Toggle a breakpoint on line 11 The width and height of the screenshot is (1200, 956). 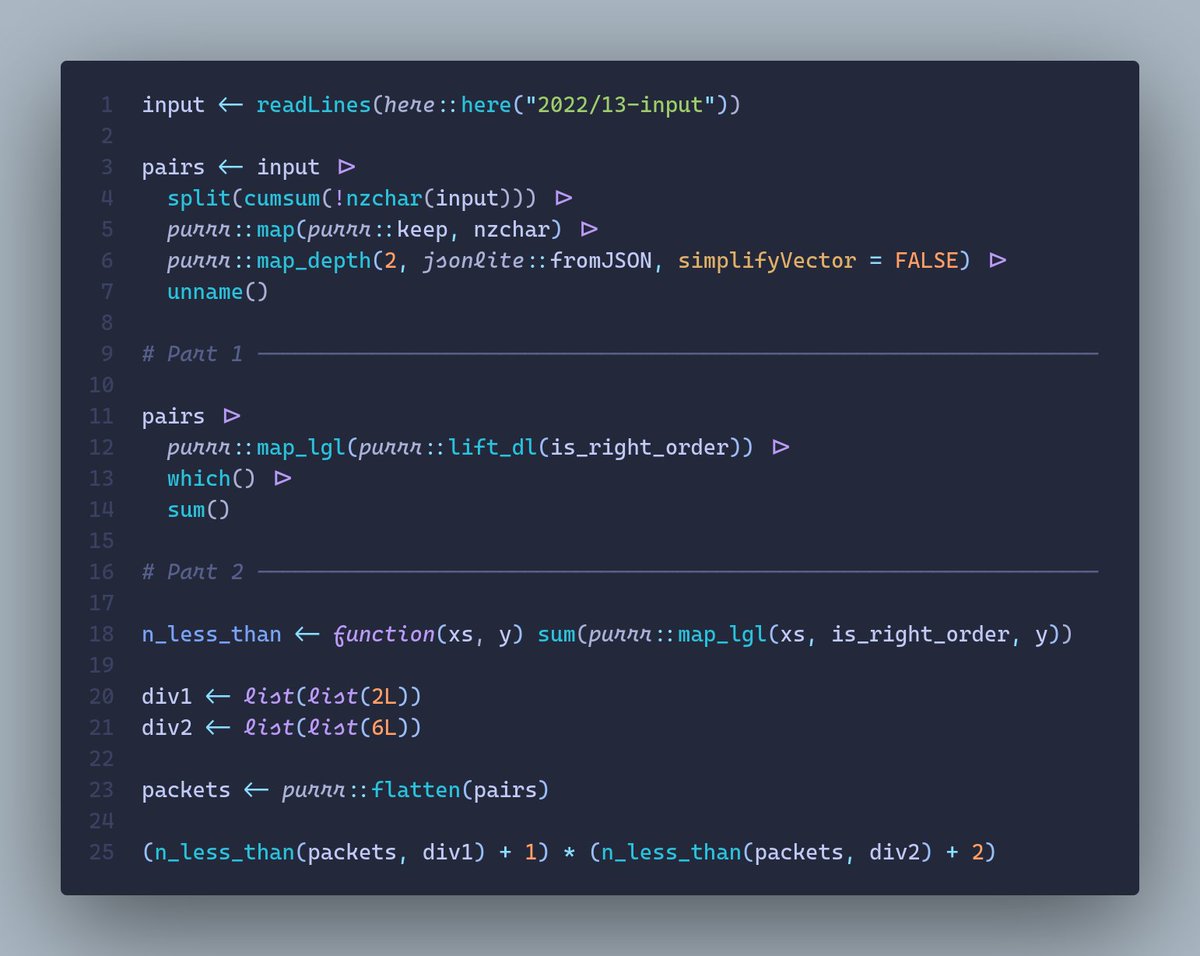(103, 416)
